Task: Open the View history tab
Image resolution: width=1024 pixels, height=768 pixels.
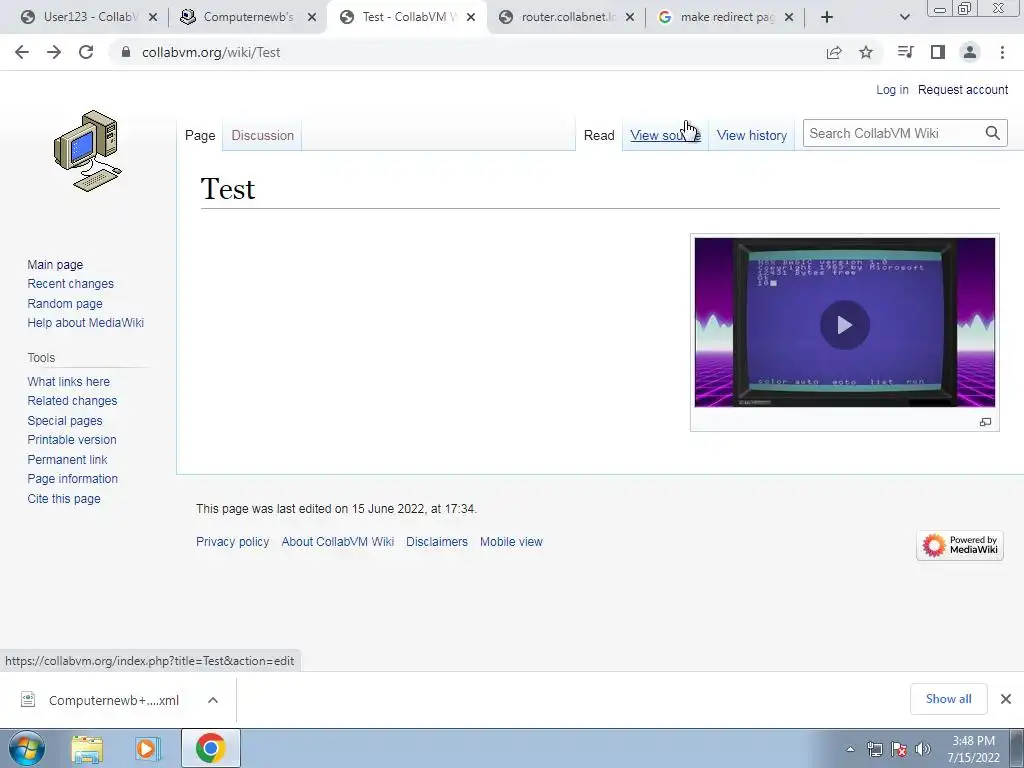Action: point(752,135)
